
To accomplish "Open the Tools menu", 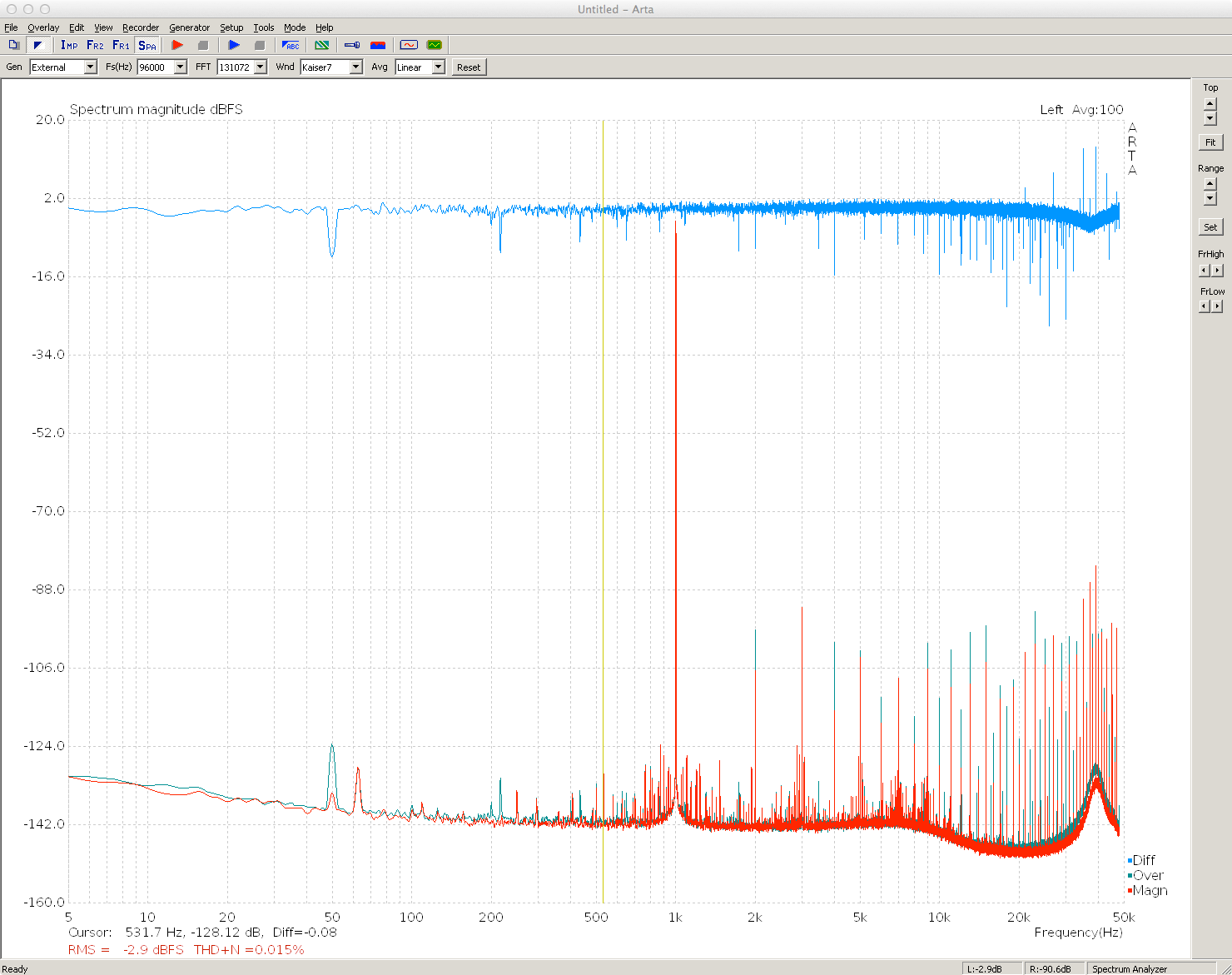I will pos(264,27).
